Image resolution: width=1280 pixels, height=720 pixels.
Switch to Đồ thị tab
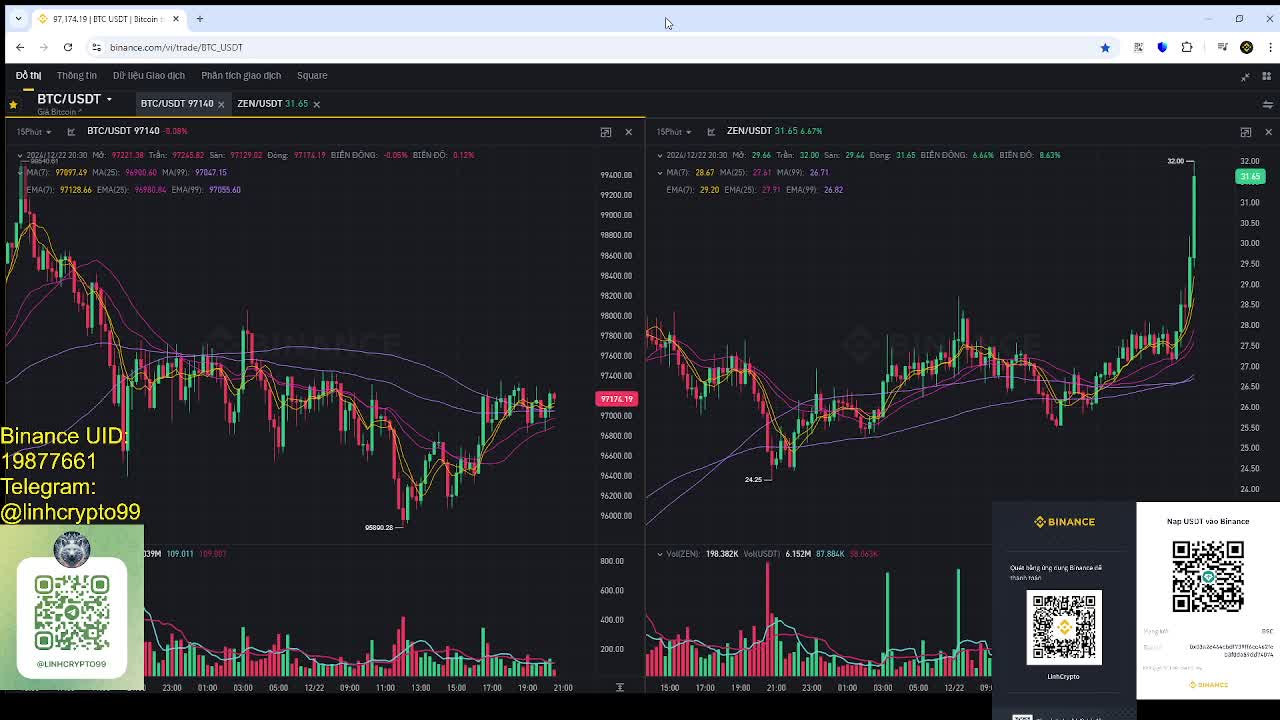(x=28, y=75)
